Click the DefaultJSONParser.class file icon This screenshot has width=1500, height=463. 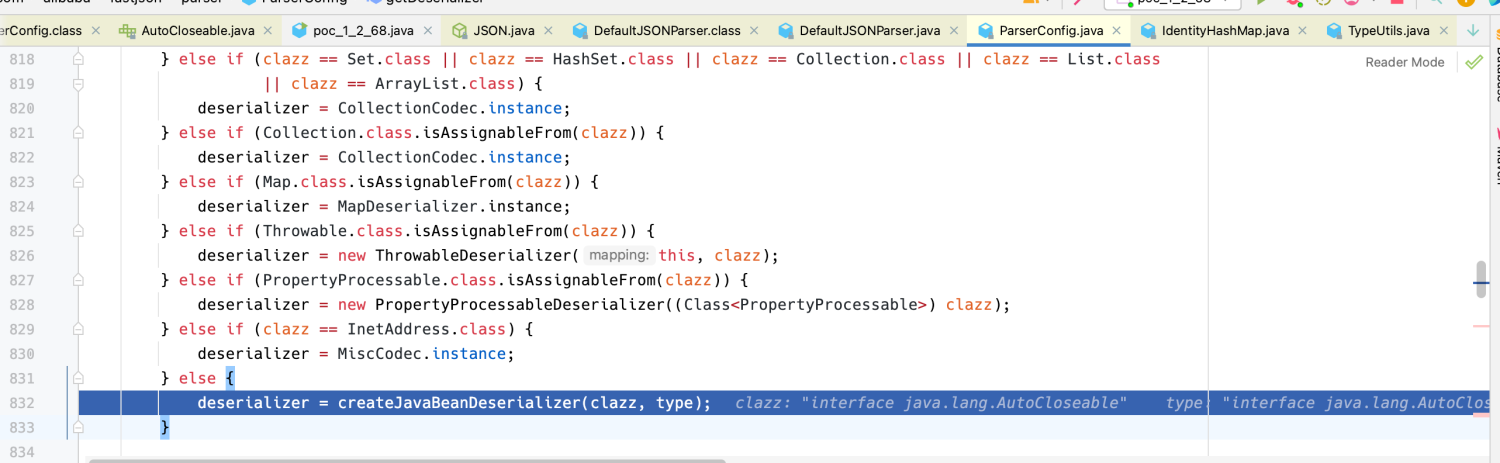[578, 31]
